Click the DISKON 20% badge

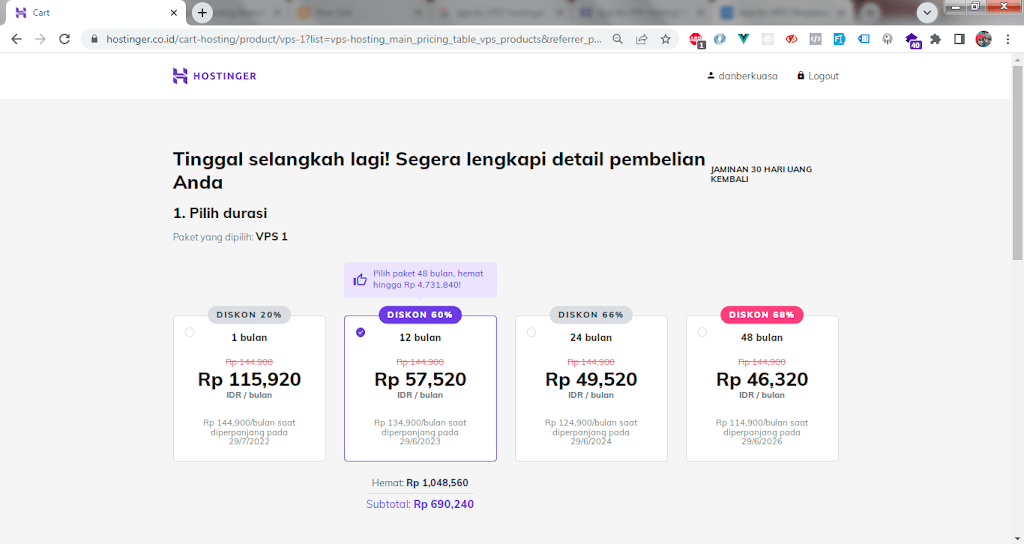[x=249, y=315]
